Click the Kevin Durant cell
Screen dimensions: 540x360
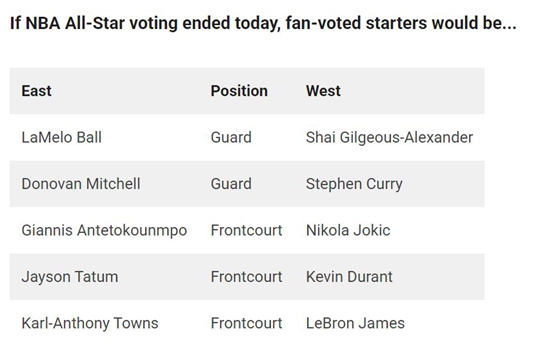[349, 277]
